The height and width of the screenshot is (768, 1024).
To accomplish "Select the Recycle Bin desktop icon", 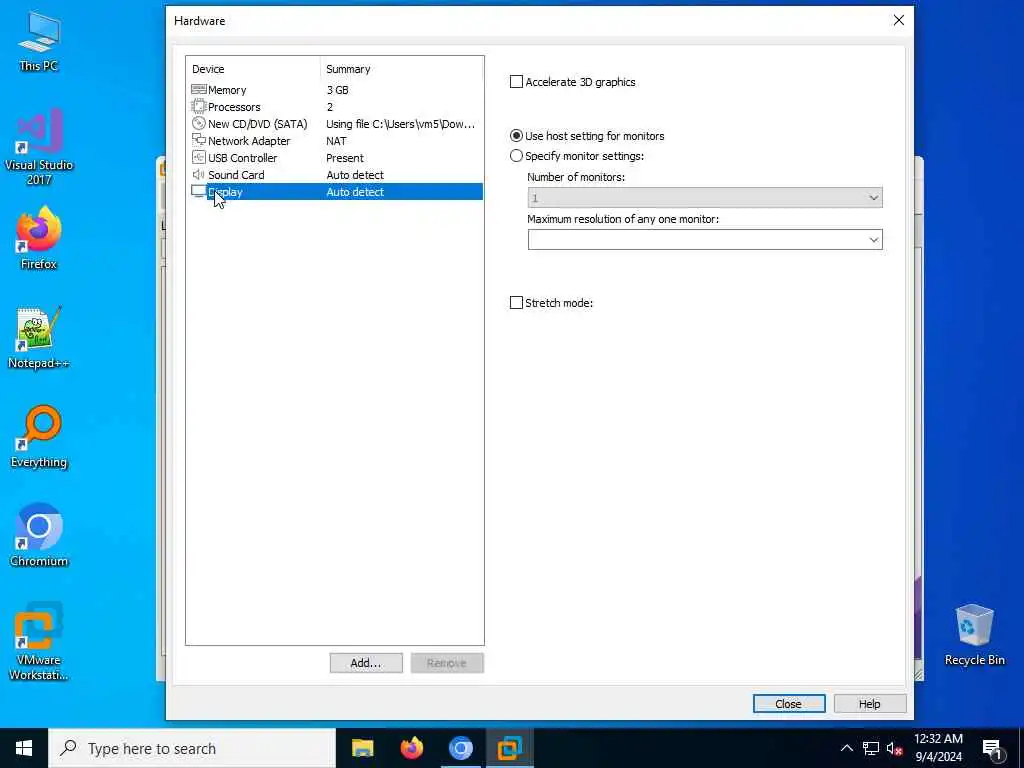I will point(974,635).
